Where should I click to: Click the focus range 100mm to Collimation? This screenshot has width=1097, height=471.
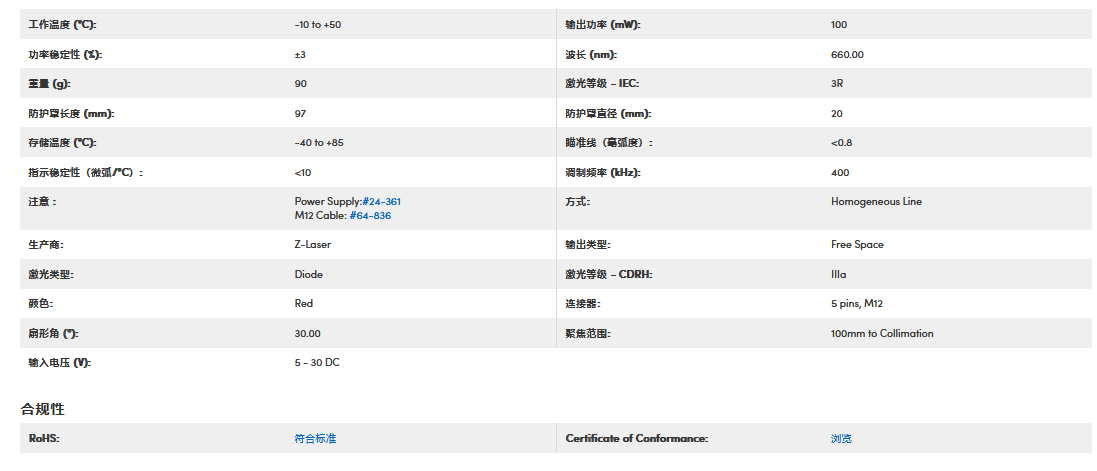pyautogui.click(x=881, y=334)
